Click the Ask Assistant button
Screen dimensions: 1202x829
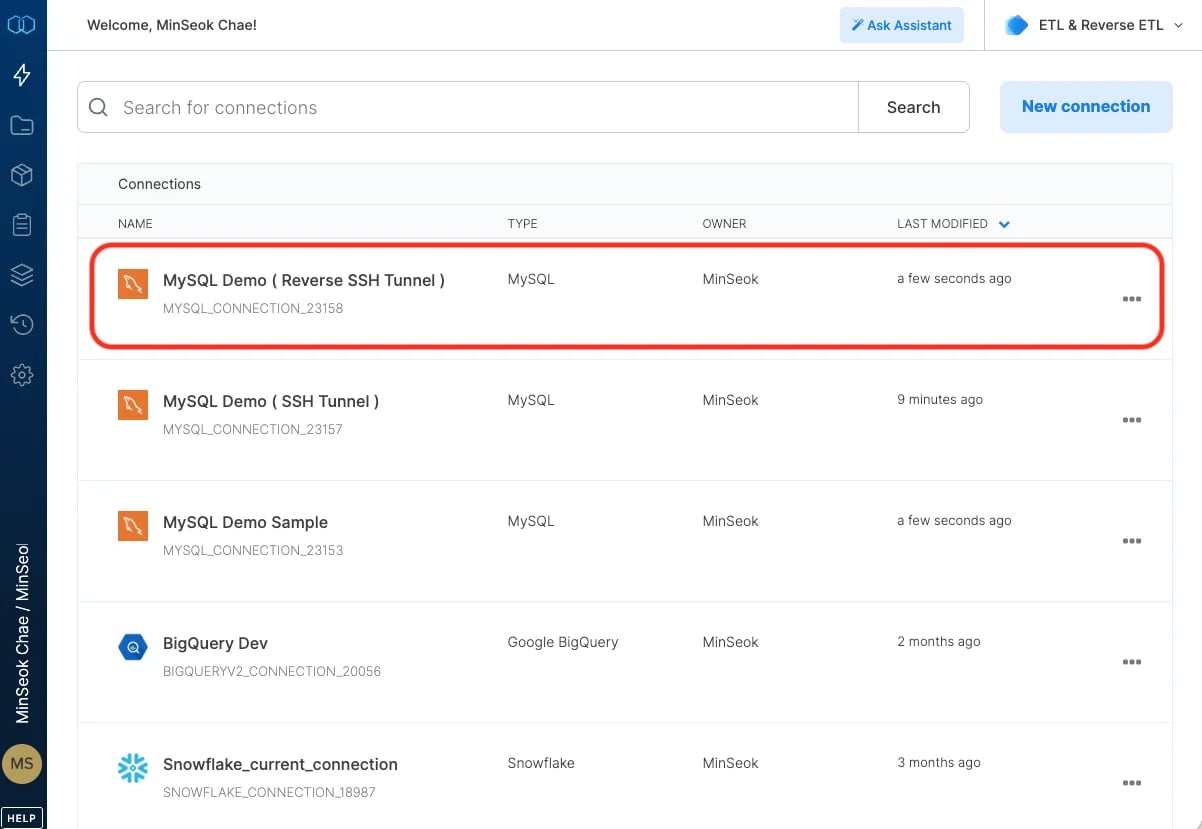click(x=902, y=25)
